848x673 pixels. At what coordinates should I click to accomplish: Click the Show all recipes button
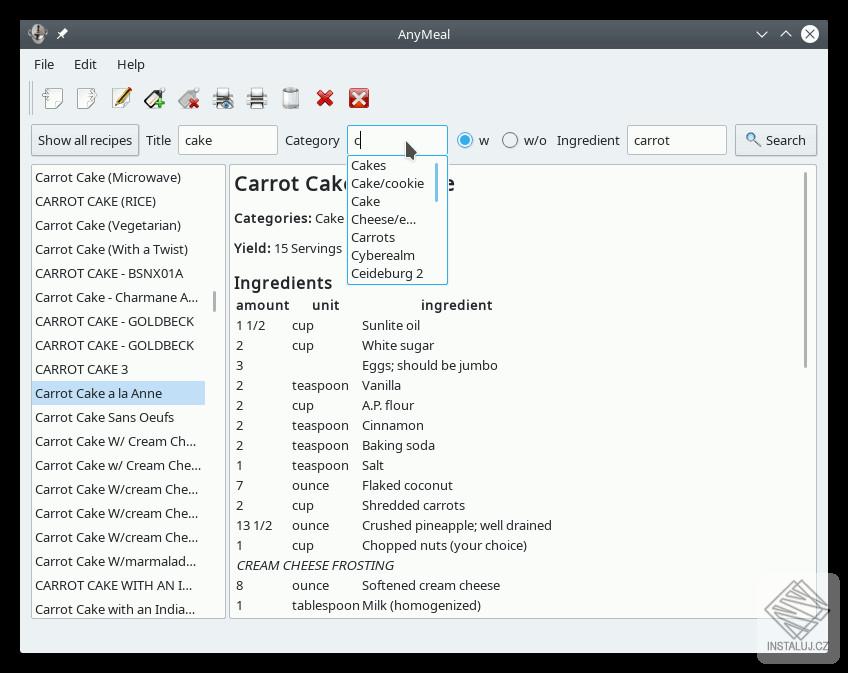click(x=85, y=141)
